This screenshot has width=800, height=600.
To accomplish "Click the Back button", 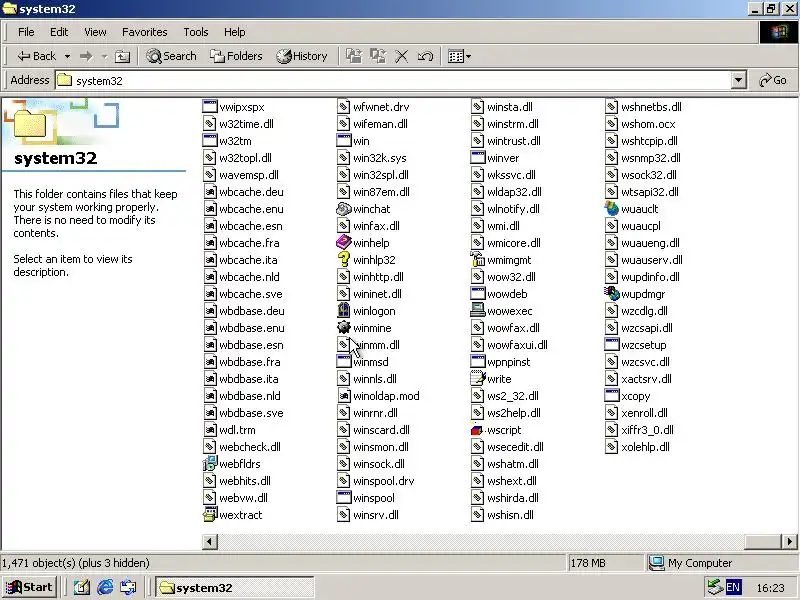I will tap(37, 56).
